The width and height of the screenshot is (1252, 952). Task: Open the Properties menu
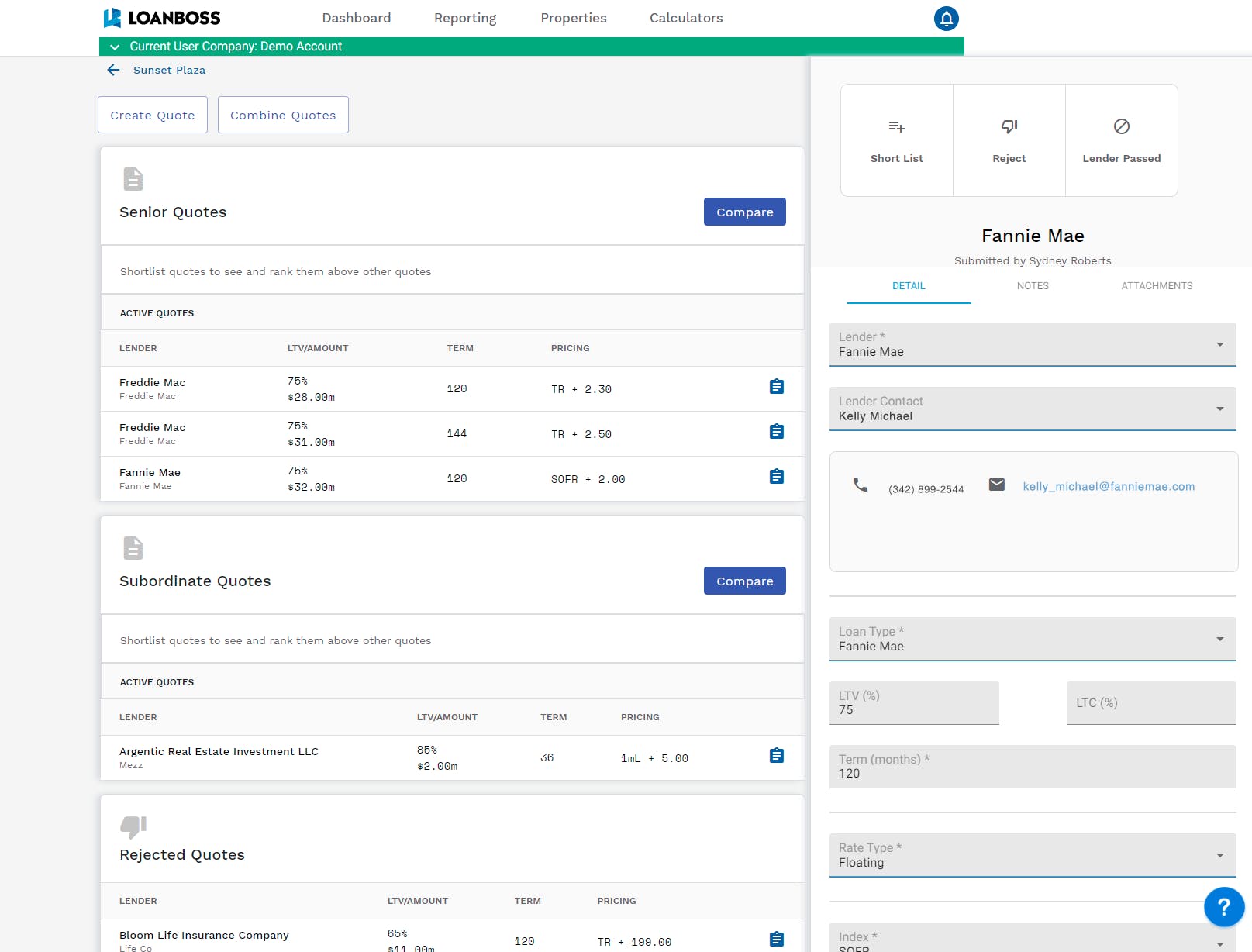pos(574,18)
